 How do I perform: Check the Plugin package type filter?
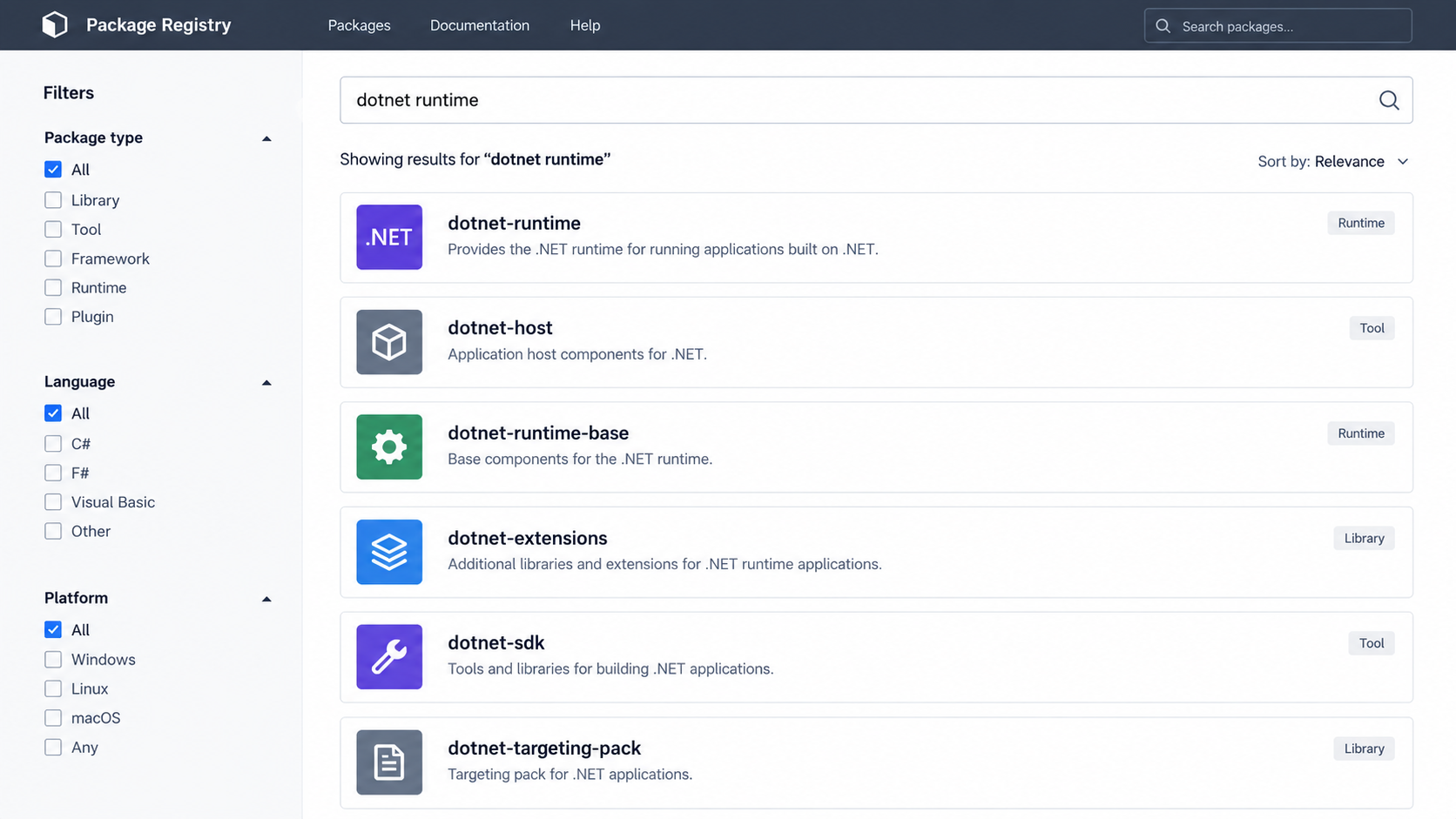click(53, 317)
